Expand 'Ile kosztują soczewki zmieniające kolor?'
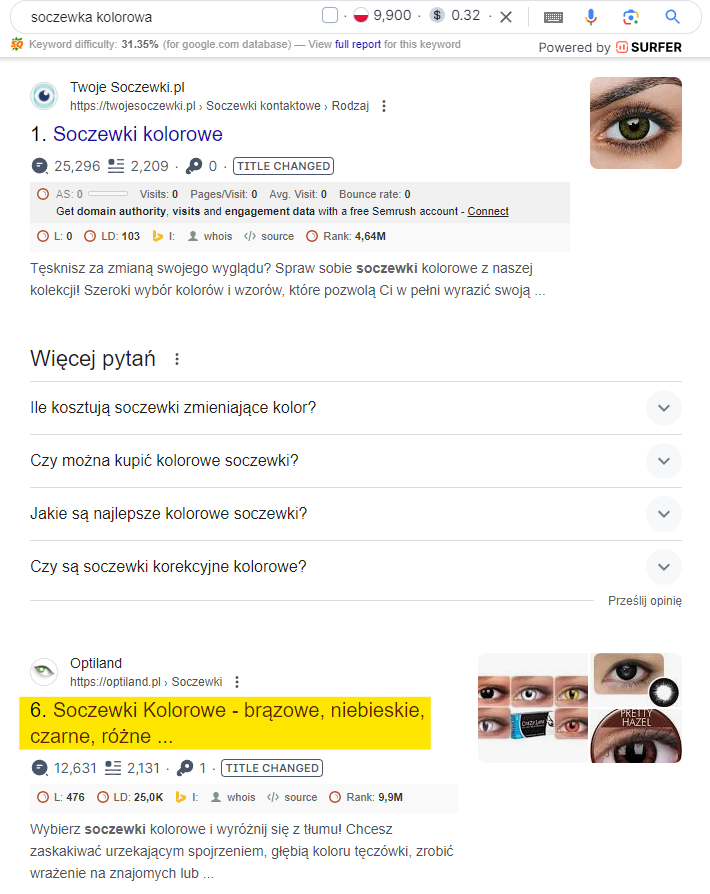 pyautogui.click(x=356, y=408)
